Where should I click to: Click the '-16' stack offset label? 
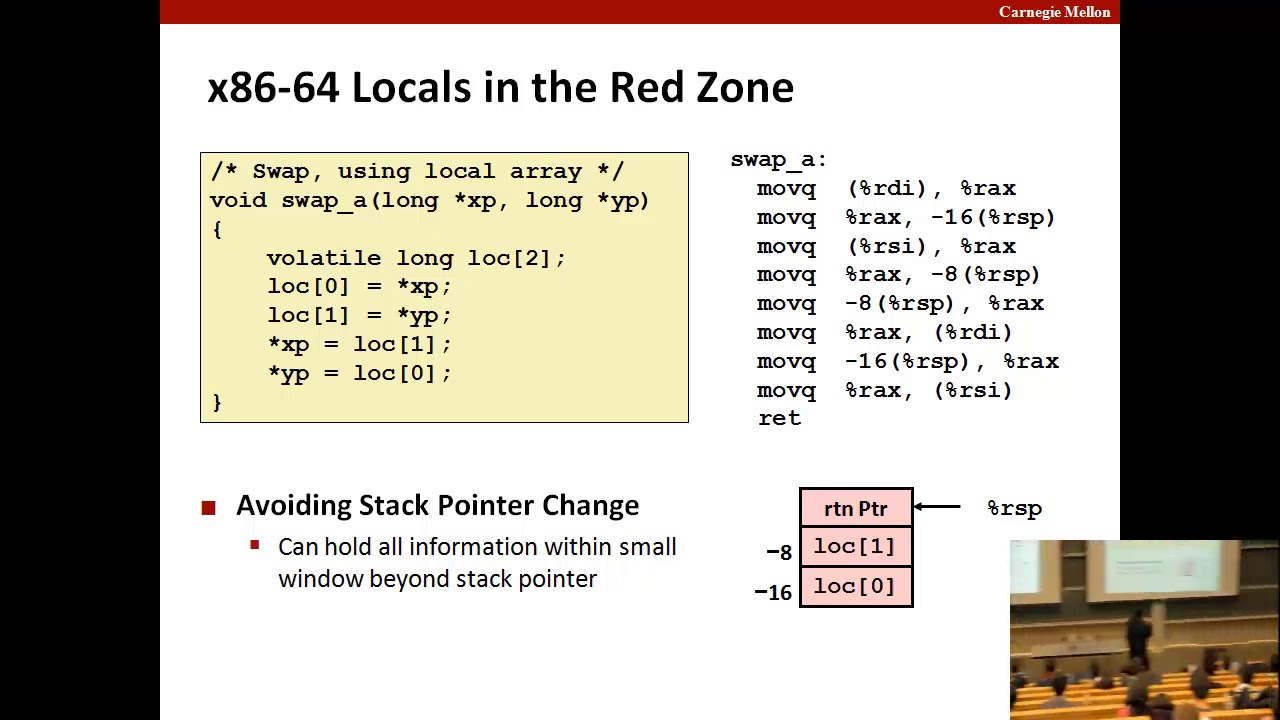coord(773,593)
